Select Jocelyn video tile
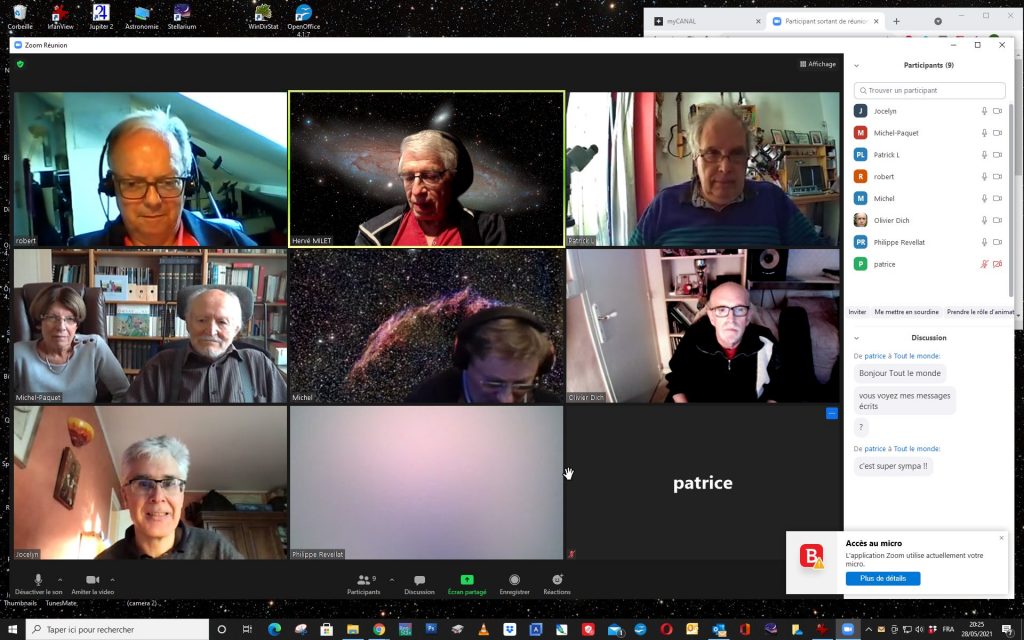Screen dimensions: 1024x640 coord(150,483)
